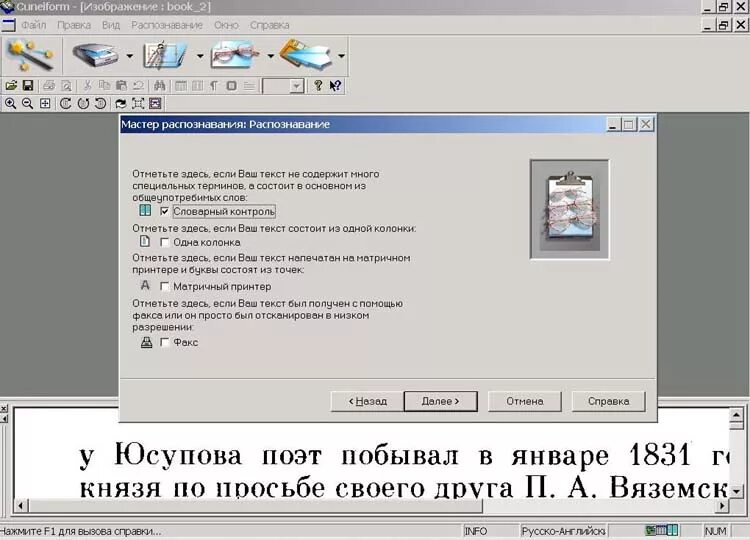Click the glasses recognition icon

(235, 55)
